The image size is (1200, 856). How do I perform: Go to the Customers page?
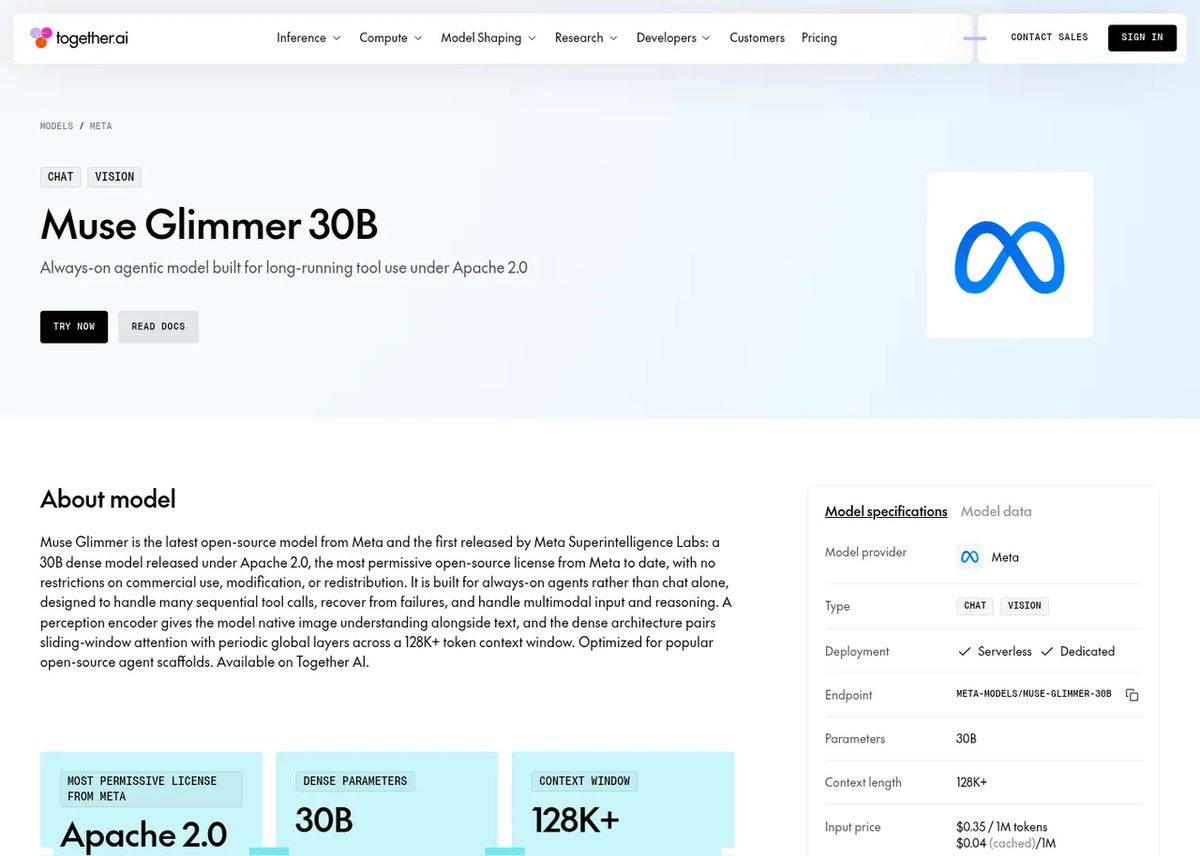tap(757, 38)
